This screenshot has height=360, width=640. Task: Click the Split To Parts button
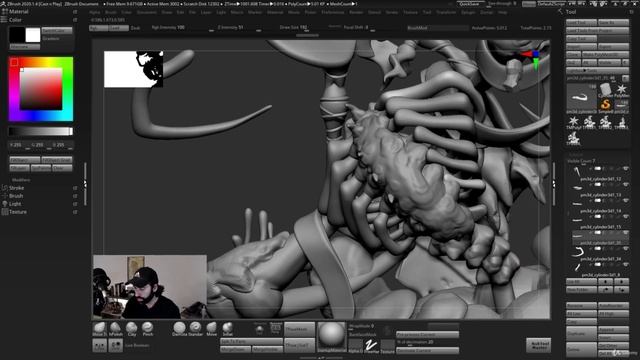[x=251, y=341]
